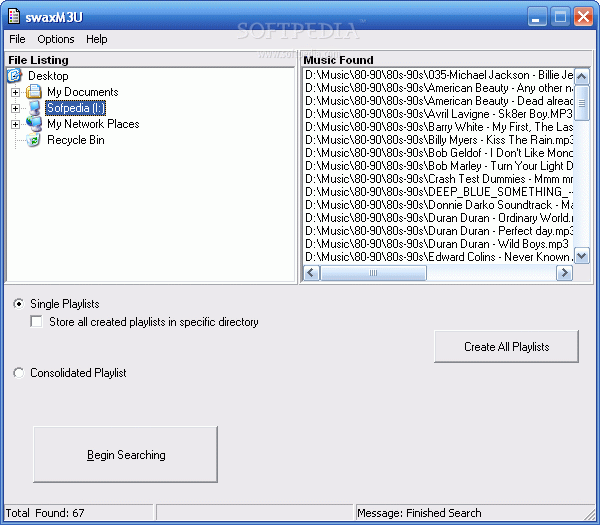
Task: Minimize the swaxM3U window
Action: pos(537,17)
